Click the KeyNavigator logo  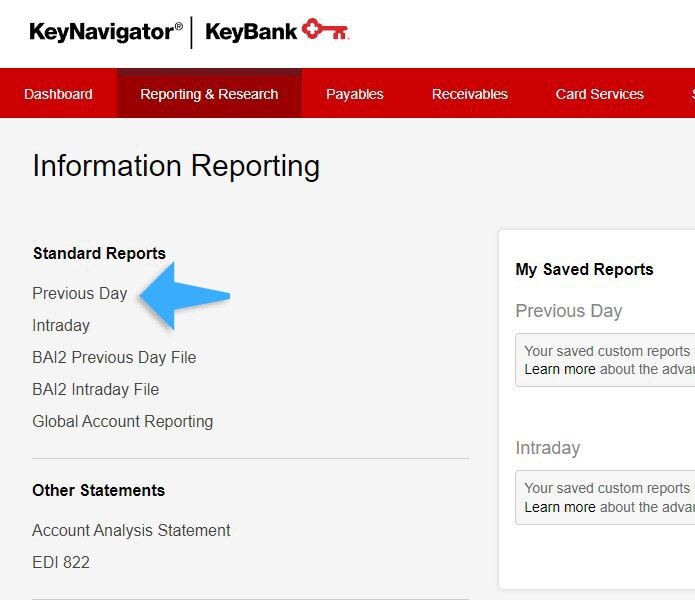105,32
